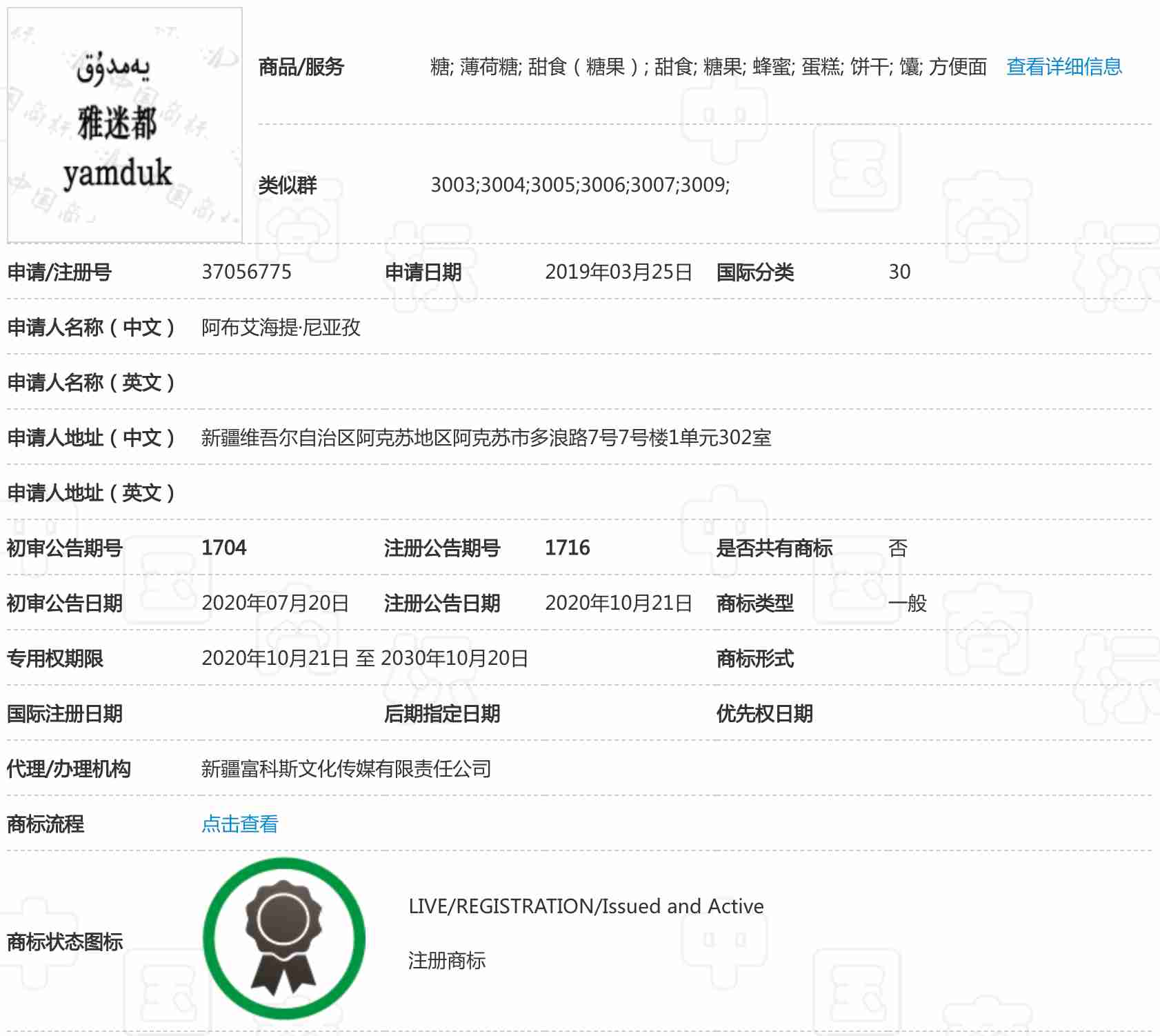The width and height of the screenshot is (1160, 1036).
Task: Click the trademark type value 一般
Action: (x=908, y=603)
